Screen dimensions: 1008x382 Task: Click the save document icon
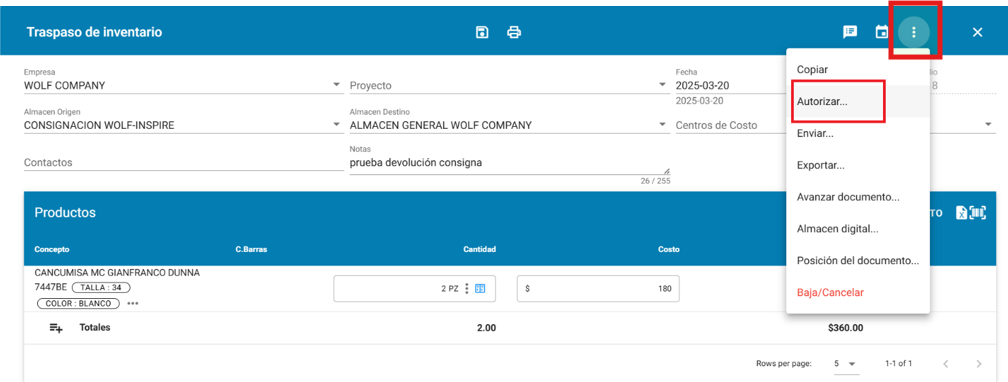[482, 32]
